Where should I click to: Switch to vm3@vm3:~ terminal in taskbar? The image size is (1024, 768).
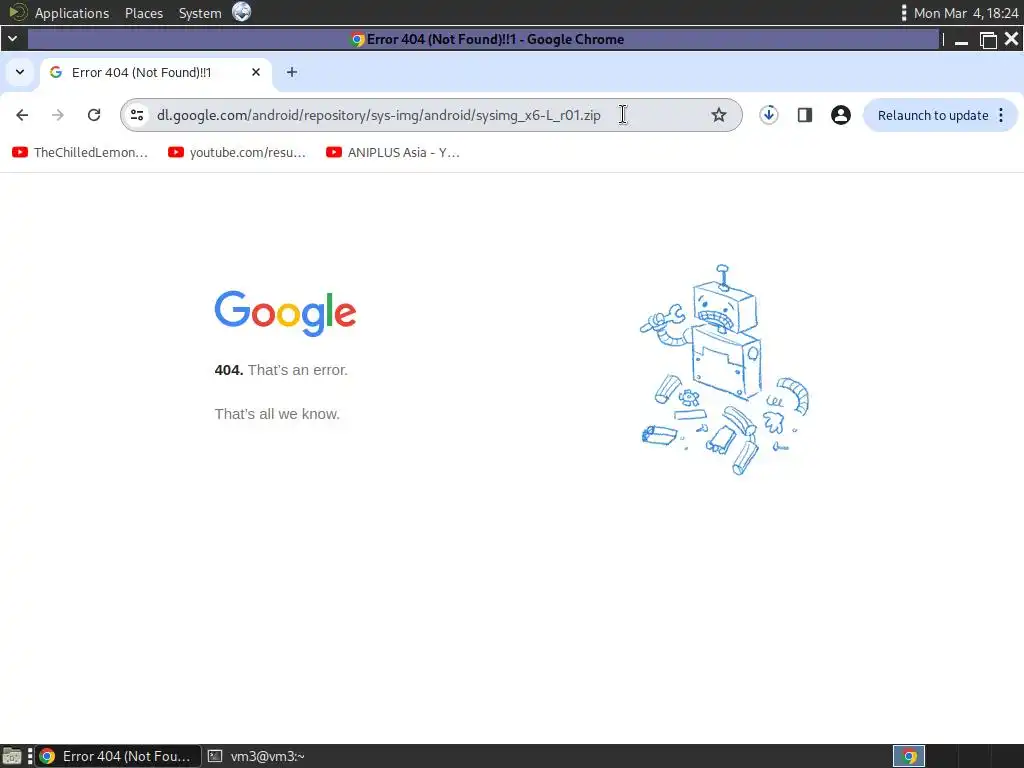tap(256, 756)
